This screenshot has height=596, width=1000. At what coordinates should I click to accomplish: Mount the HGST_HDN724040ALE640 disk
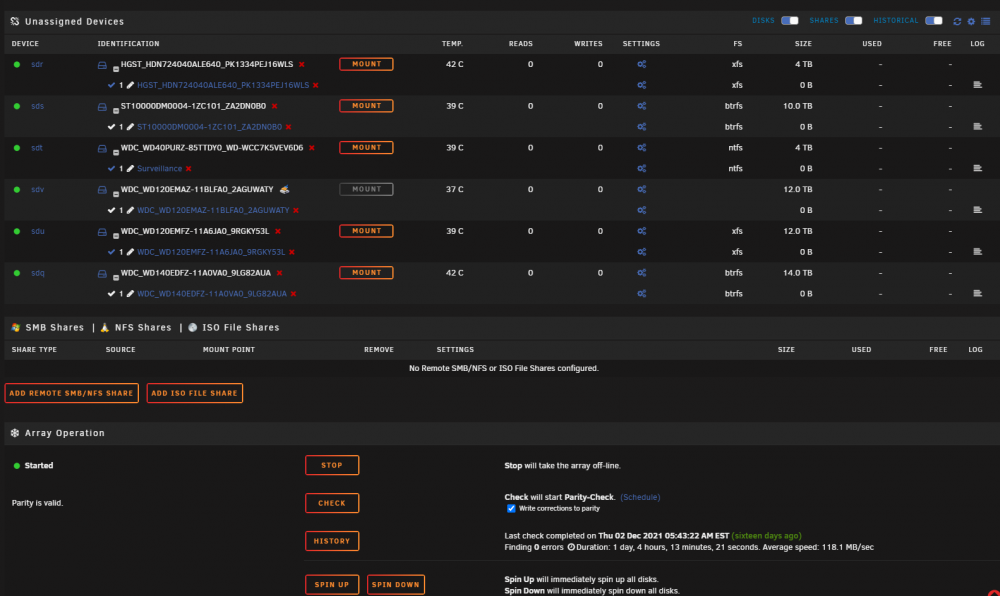click(366, 64)
